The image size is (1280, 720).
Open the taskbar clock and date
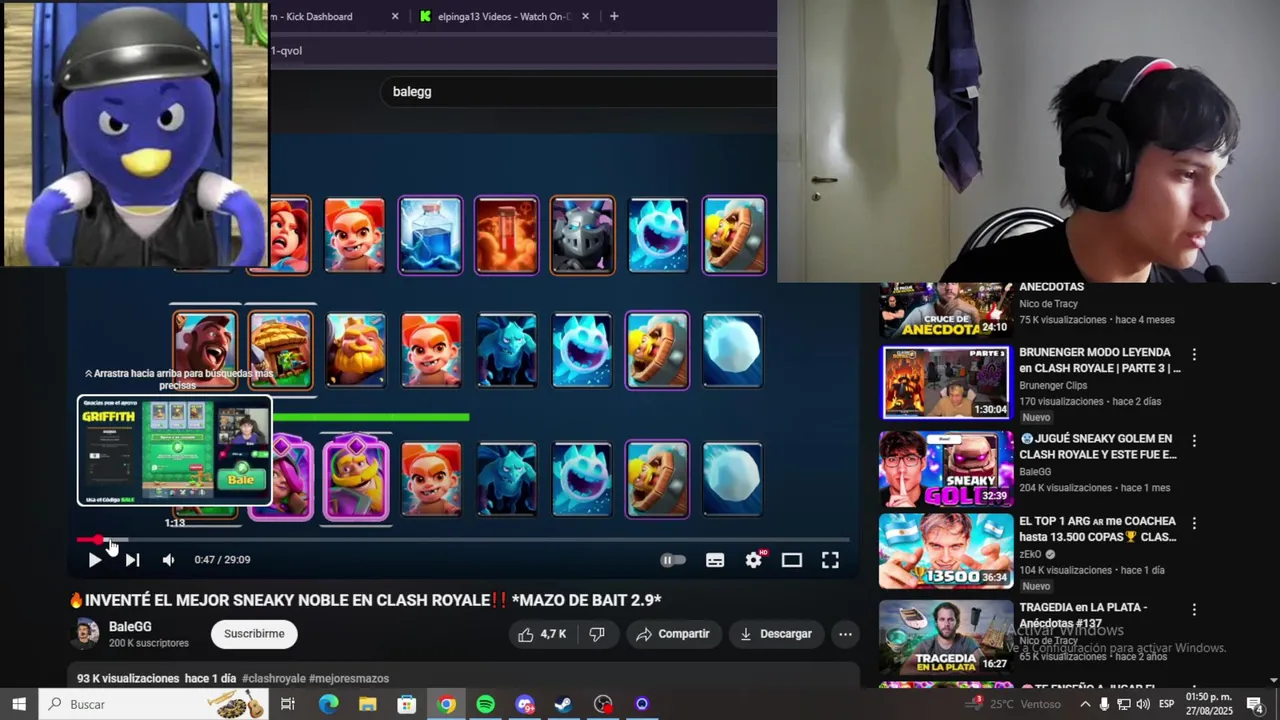(1209, 704)
